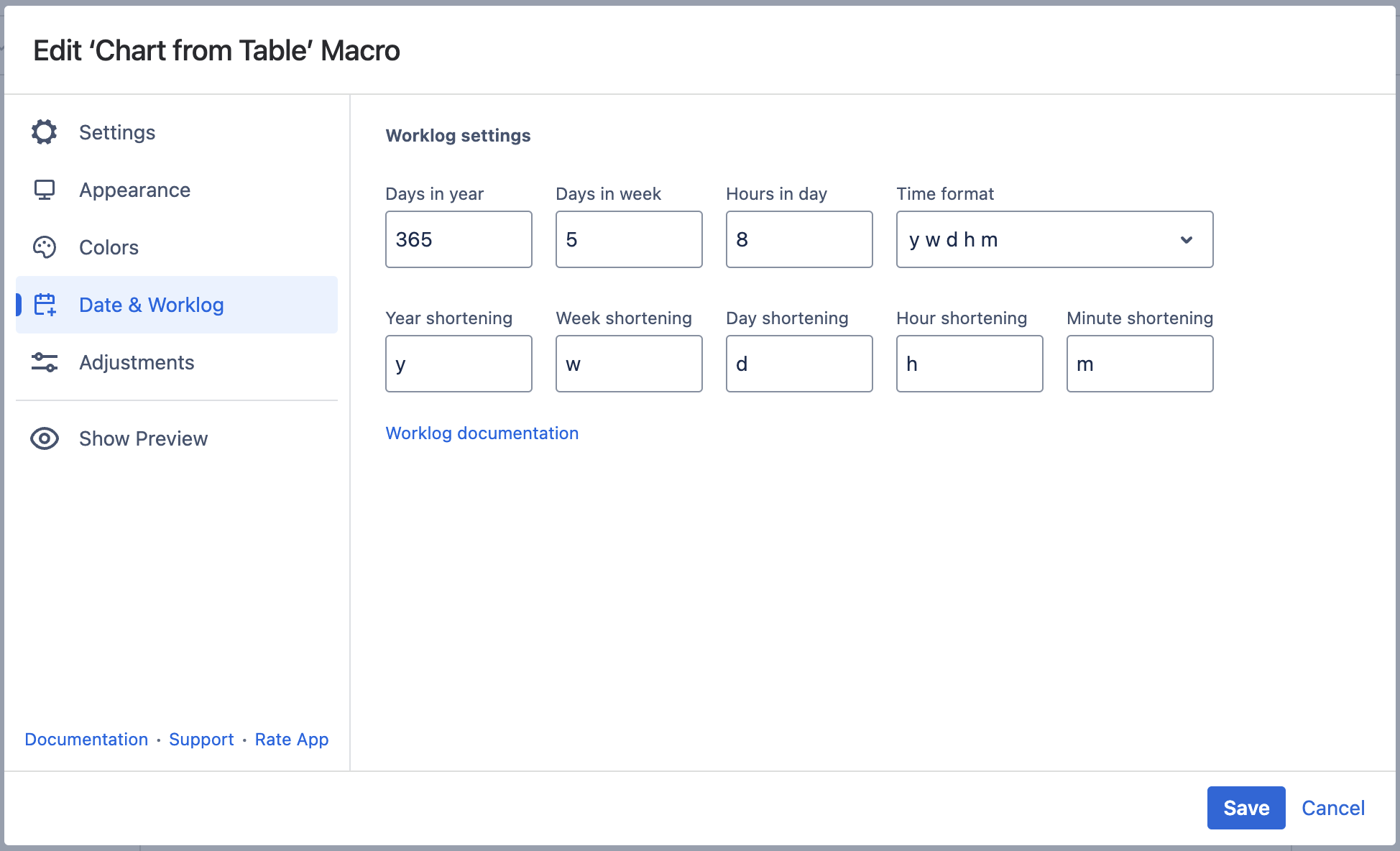
Task: Expand the Time format dropdown chevron
Action: 1187,239
